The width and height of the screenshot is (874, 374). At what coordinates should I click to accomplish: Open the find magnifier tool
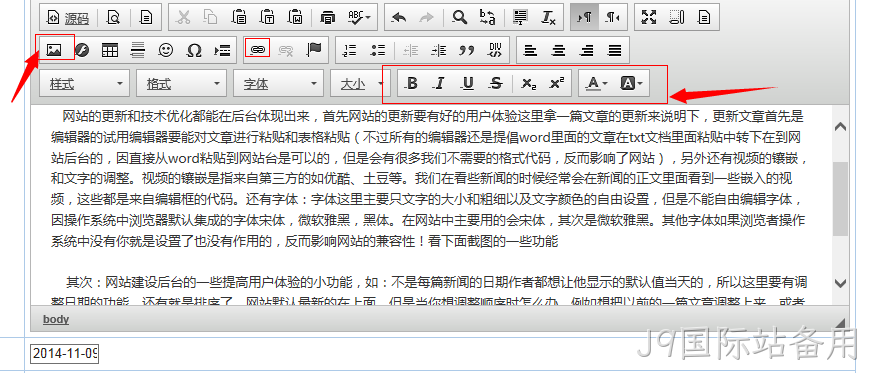click(x=459, y=17)
